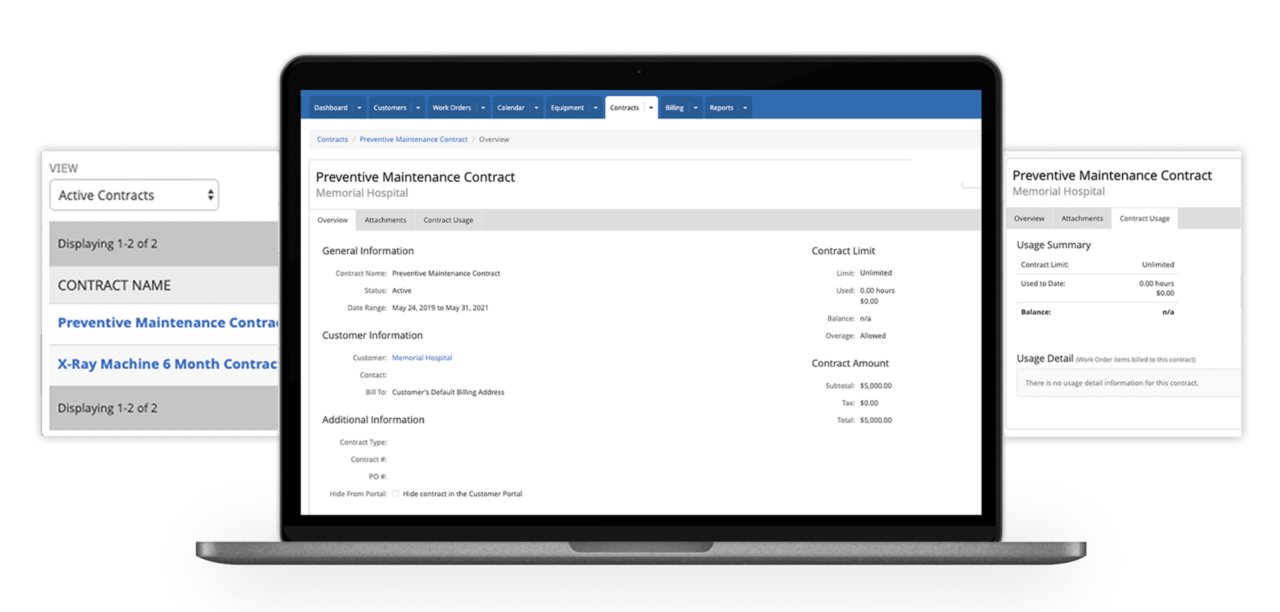Expand the Equipment dropdown arrow
Screen dimensions: 1280x612
coord(597,107)
